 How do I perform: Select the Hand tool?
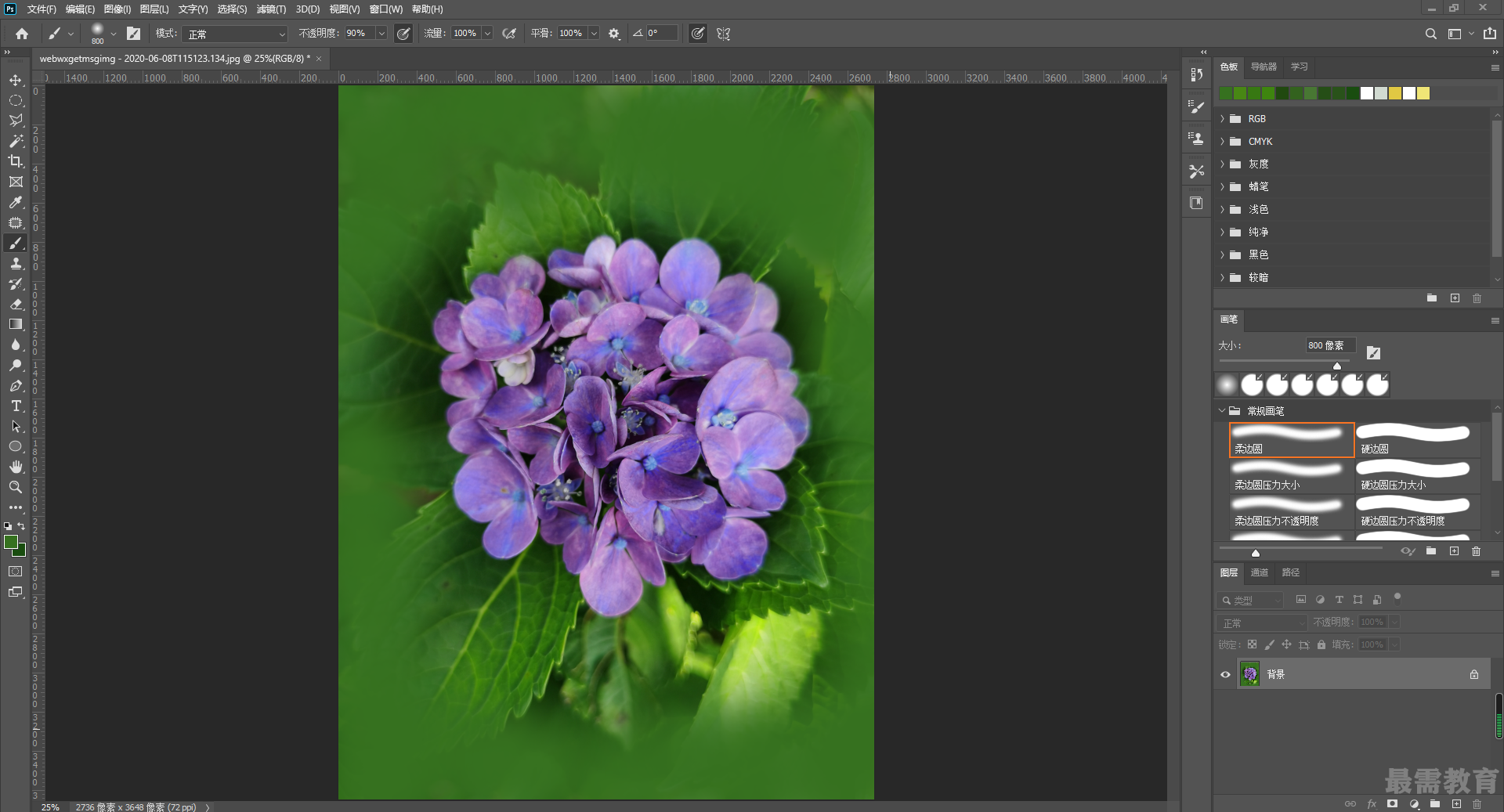16,467
